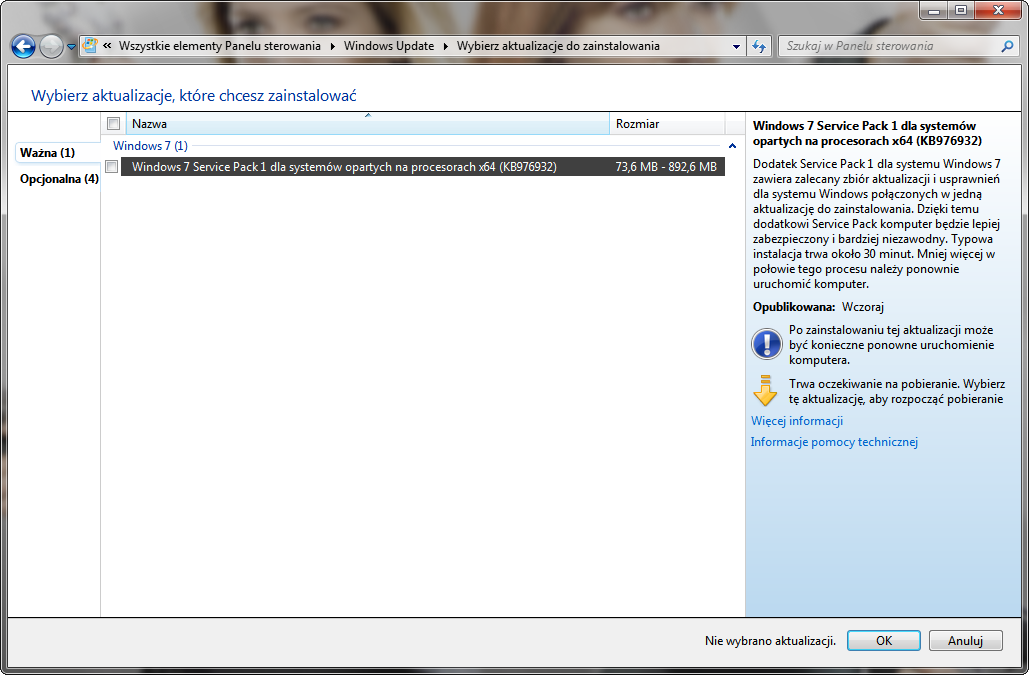The image size is (1029, 675).
Task: Click the Back navigation arrow button
Action: [x=23, y=46]
